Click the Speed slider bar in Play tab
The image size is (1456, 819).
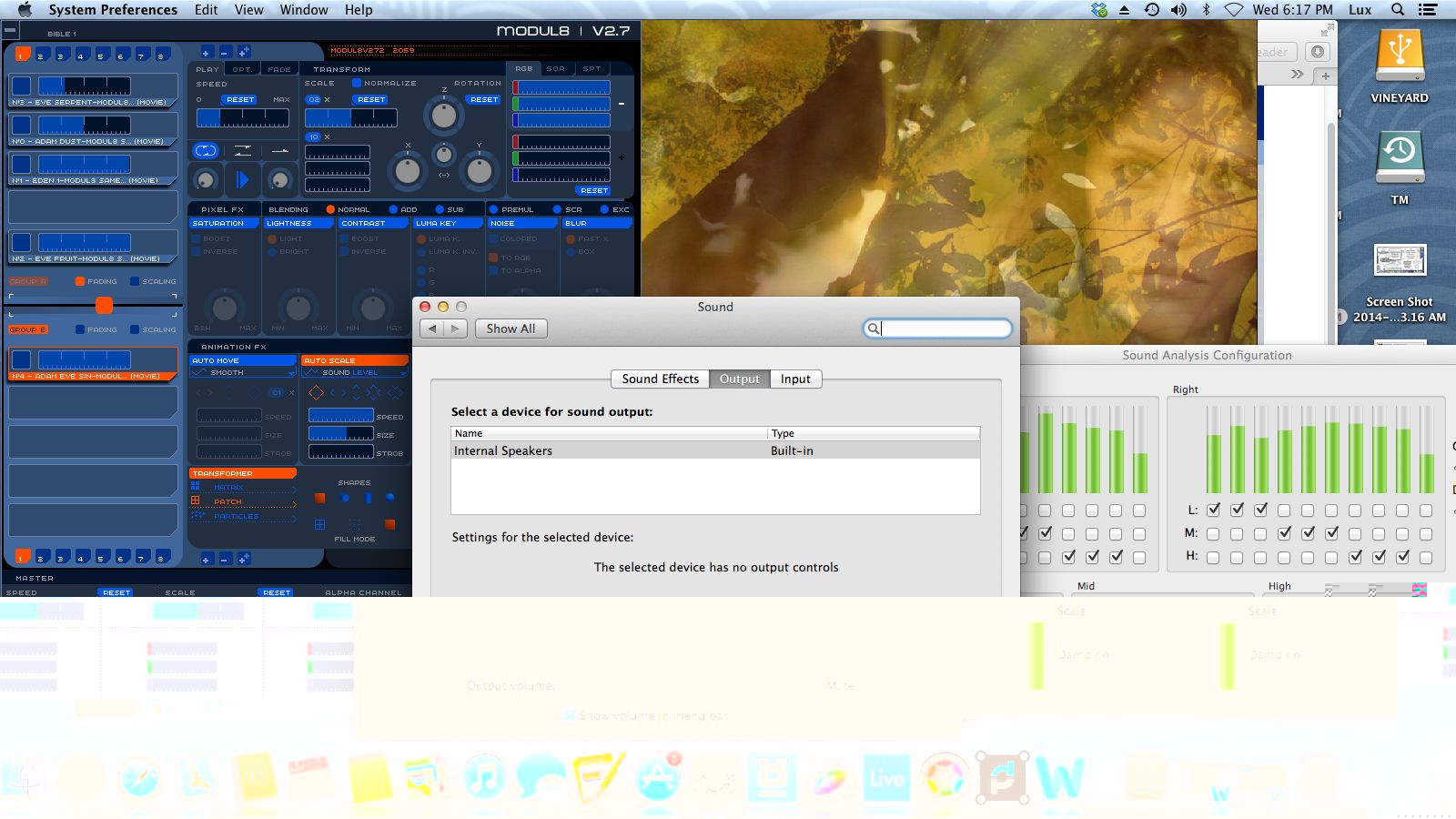pyautogui.click(x=243, y=118)
